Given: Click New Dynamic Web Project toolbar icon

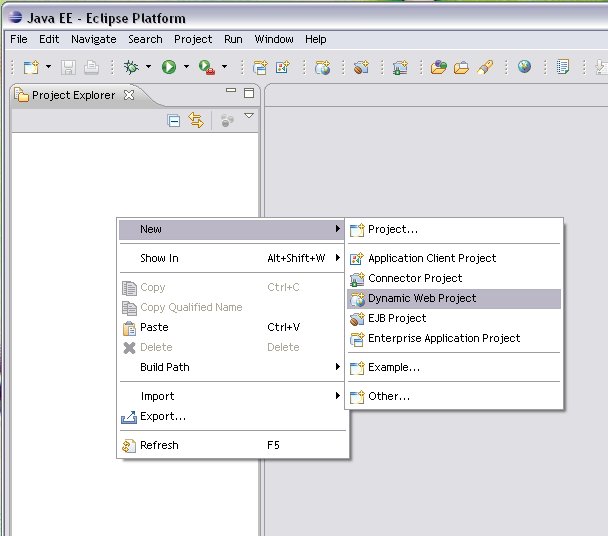Looking at the screenshot, I should (x=322, y=67).
